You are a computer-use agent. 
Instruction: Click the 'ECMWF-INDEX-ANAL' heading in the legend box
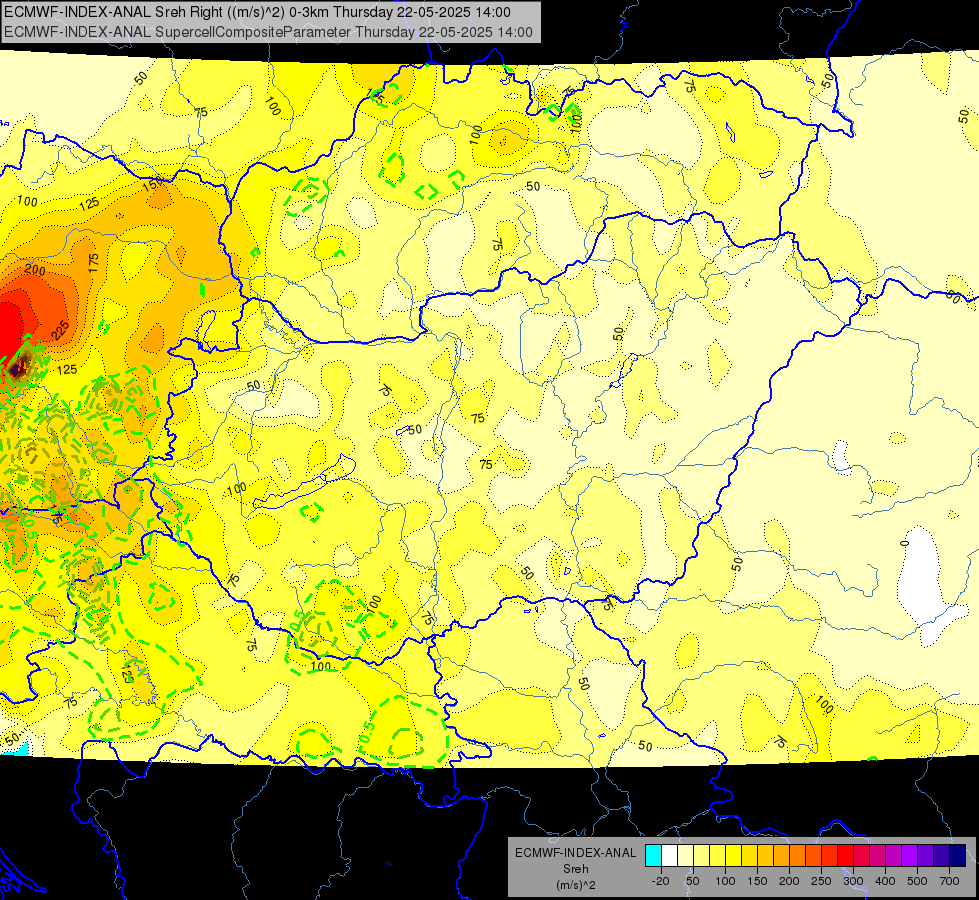tap(576, 853)
